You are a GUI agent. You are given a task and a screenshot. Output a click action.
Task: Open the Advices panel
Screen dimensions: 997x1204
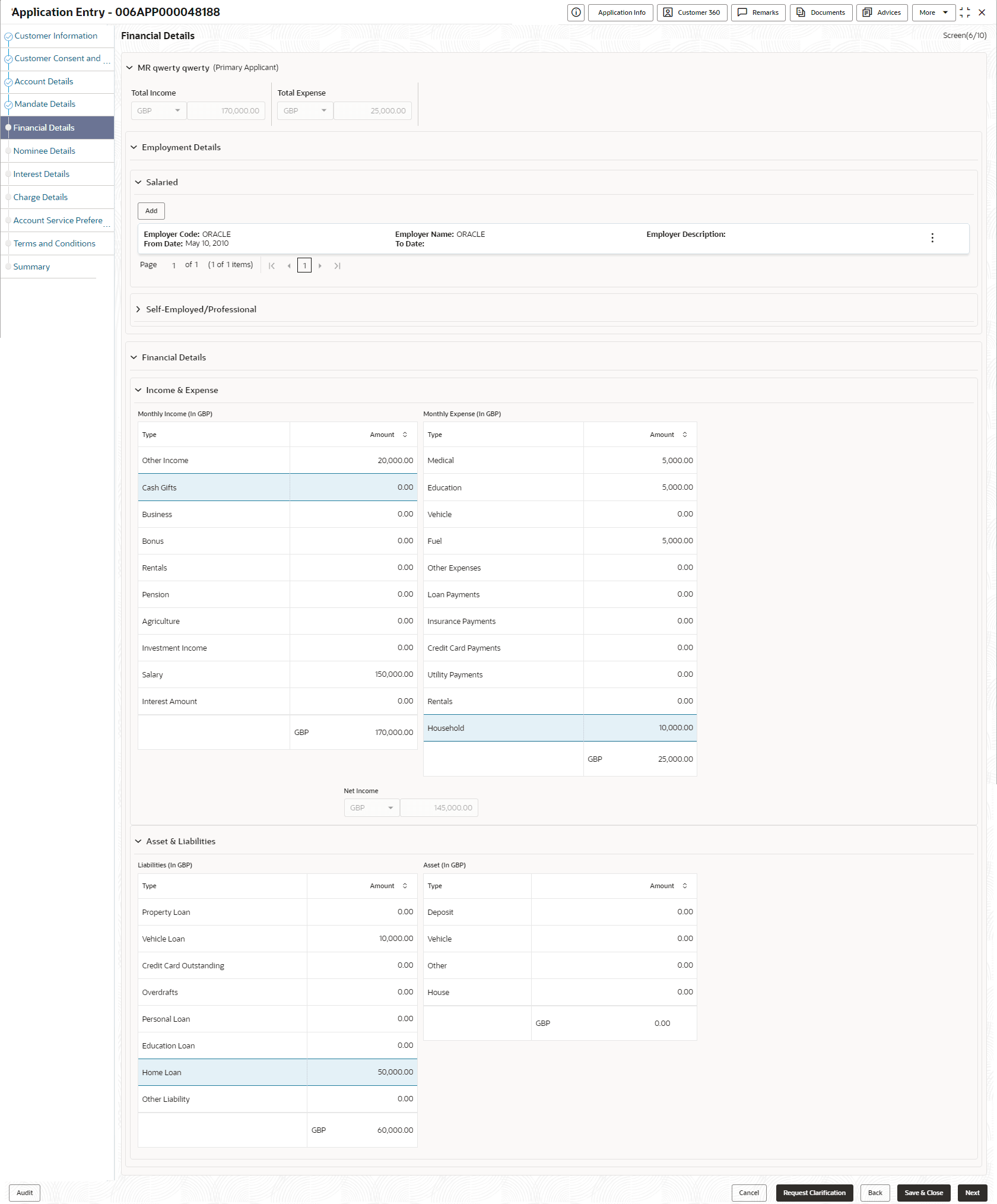882,12
